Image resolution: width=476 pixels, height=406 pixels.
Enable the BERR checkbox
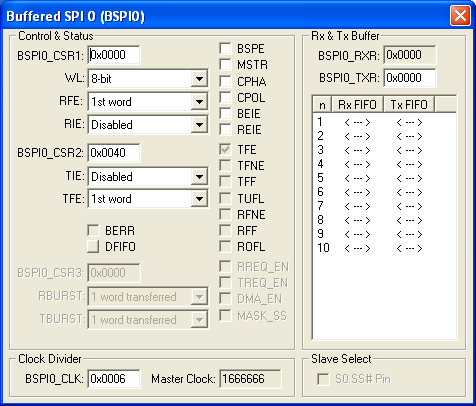pyautogui.click(x=93, y=230)
